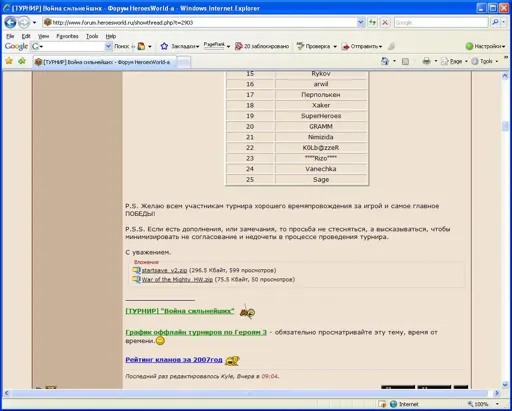Click the browser Back arrow button
Image resolution: width=512 pixels, height=411 pixels.
10,23
